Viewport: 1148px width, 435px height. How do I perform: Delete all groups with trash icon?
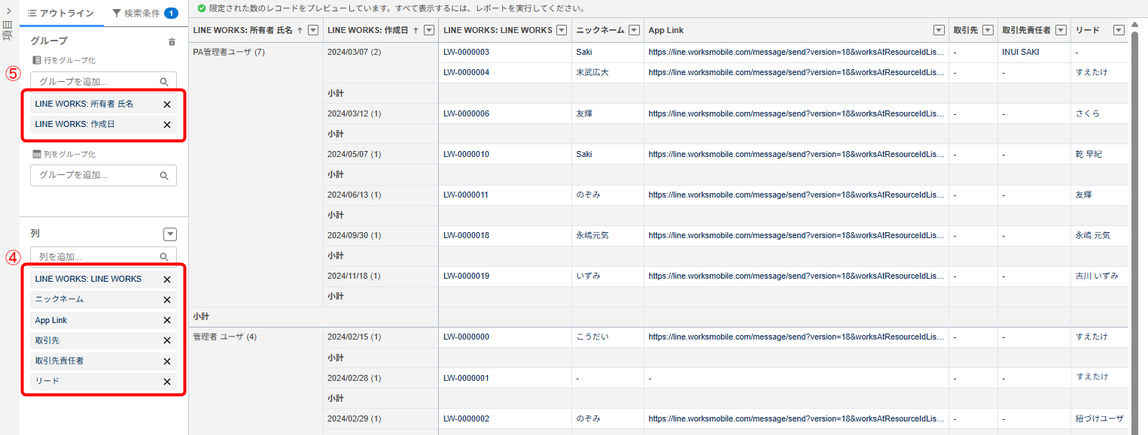point(172,42)
